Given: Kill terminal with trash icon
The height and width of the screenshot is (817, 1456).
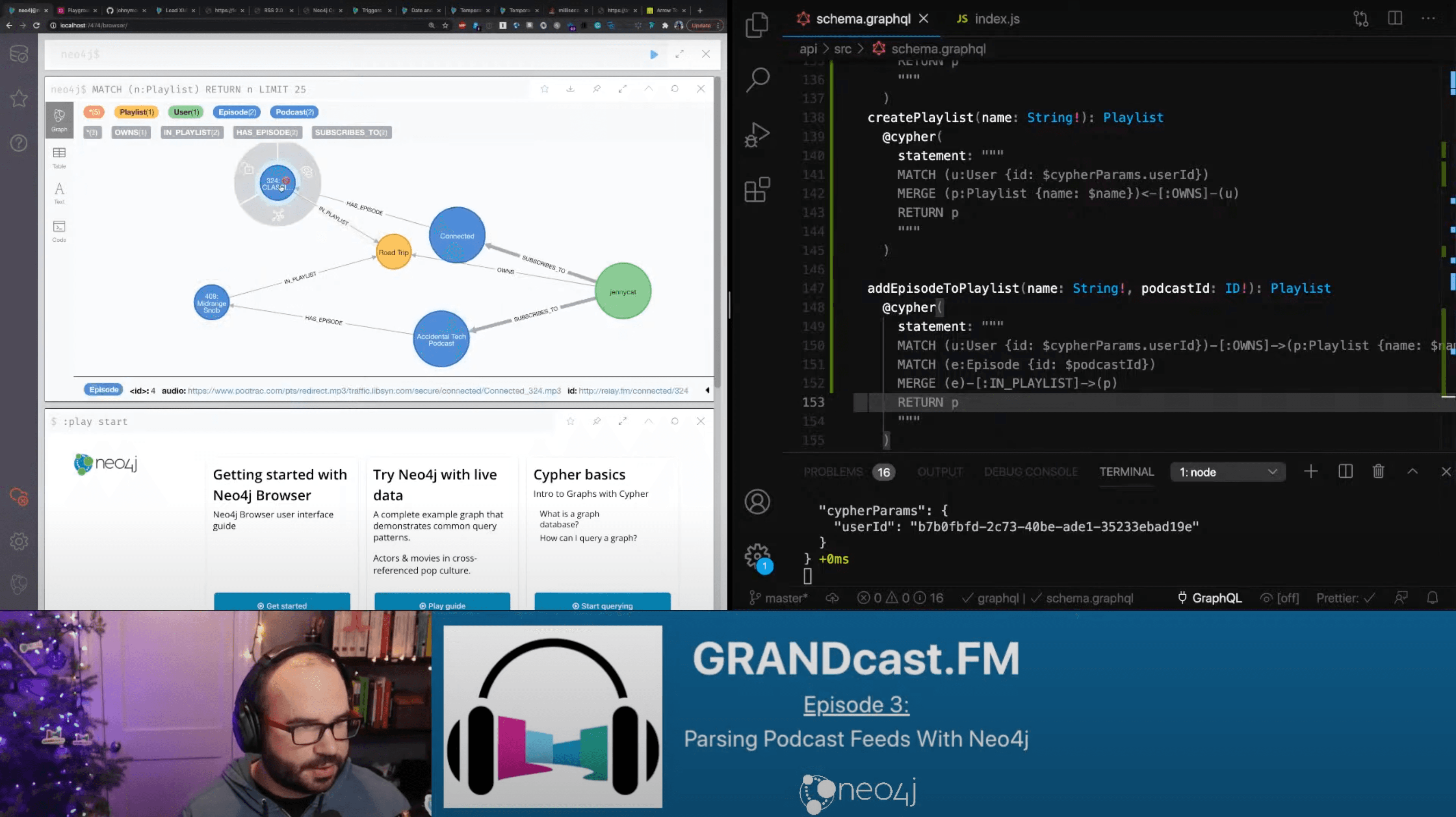Looking at the screenshot, I should tap(1378, 472).
